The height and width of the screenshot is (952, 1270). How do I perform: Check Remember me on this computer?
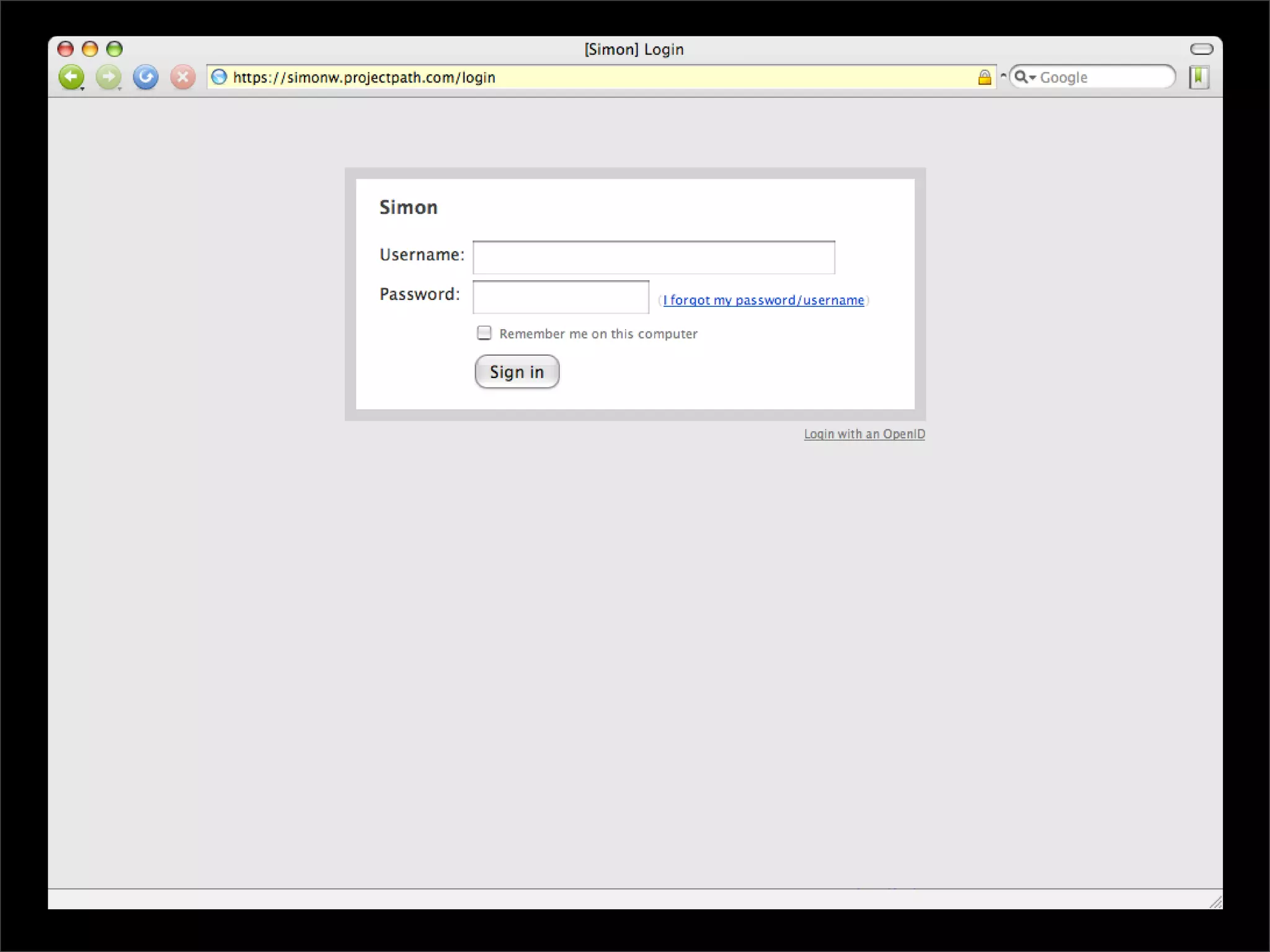click(484, 333)
